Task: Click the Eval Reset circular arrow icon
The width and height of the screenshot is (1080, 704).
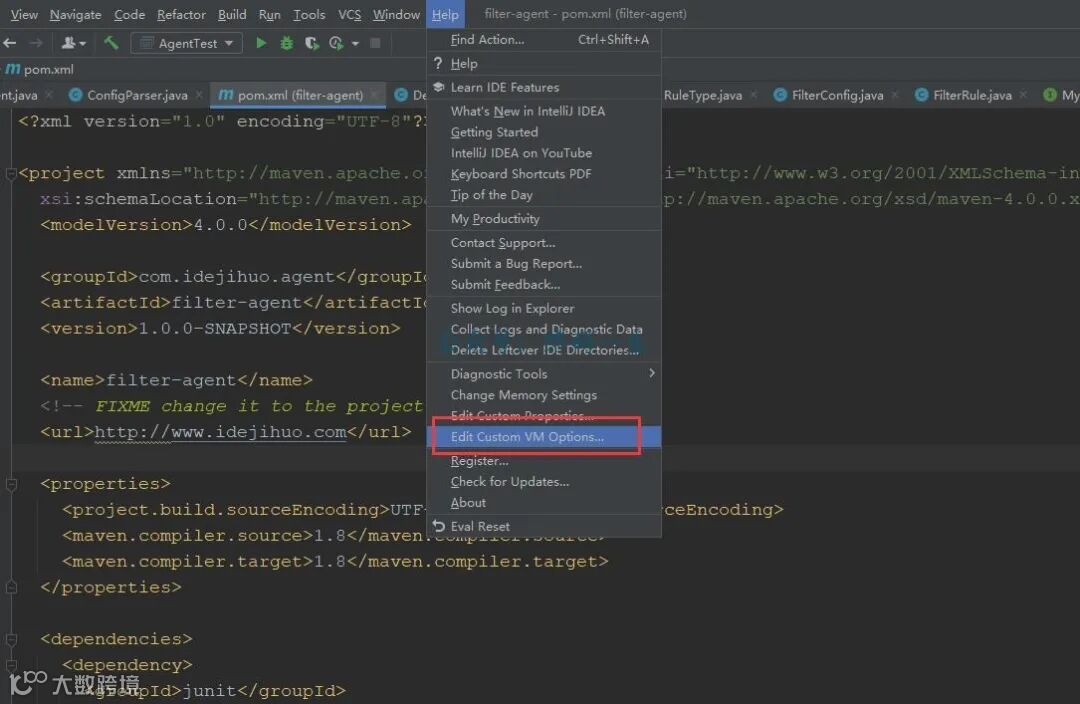Action: [x=438, y=526]
